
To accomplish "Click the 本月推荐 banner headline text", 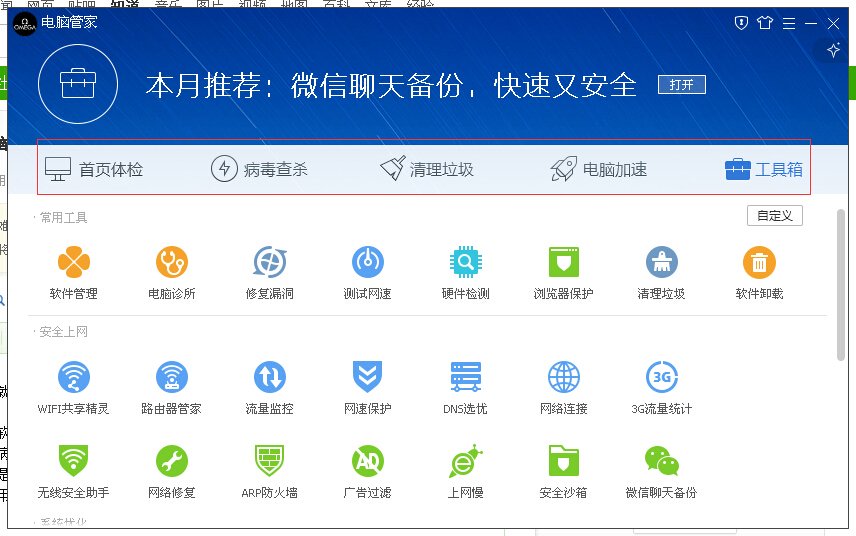I will tap(391, 86).
